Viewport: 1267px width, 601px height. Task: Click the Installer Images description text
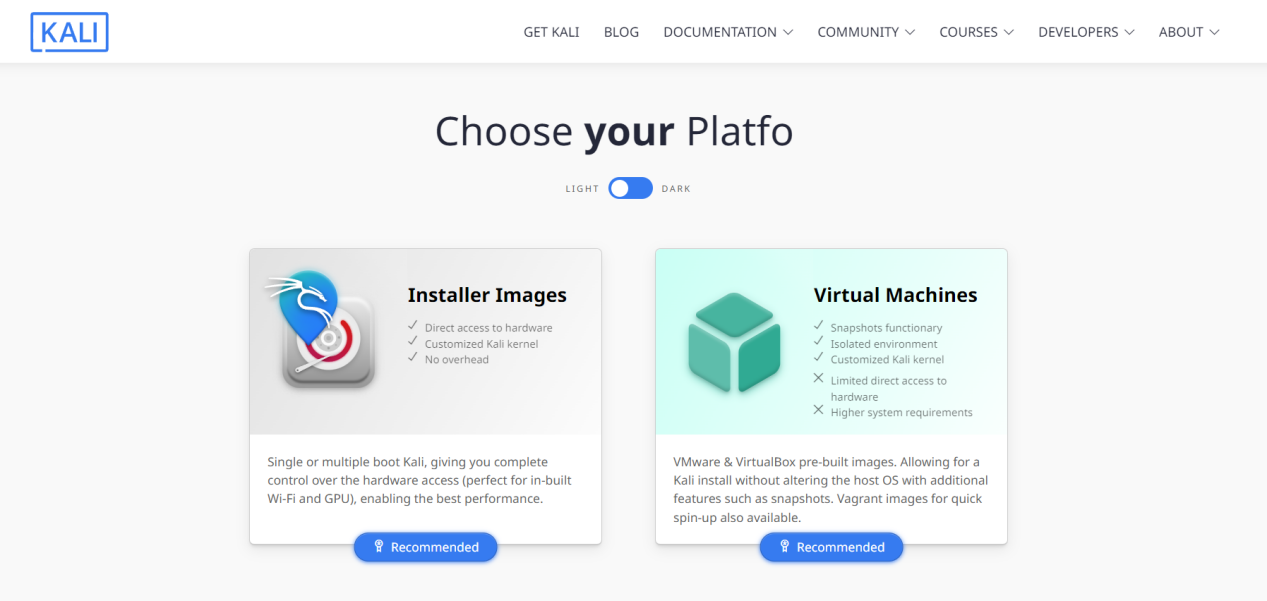tap(420, 480)
